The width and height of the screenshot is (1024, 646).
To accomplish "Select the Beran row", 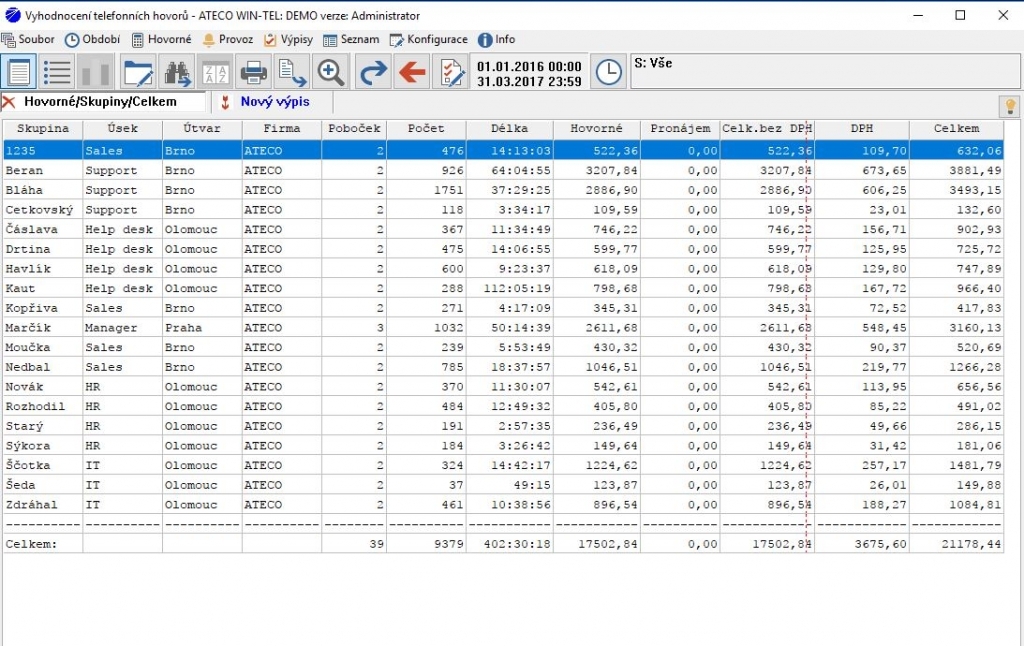I will pos(504,170).
